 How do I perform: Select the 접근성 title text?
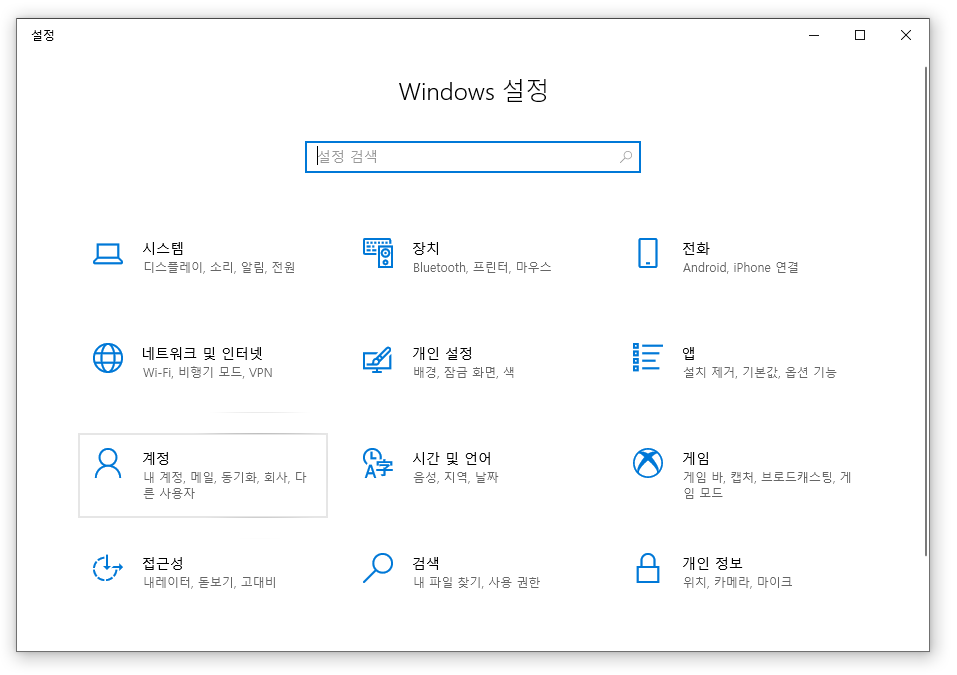(163, 563)
